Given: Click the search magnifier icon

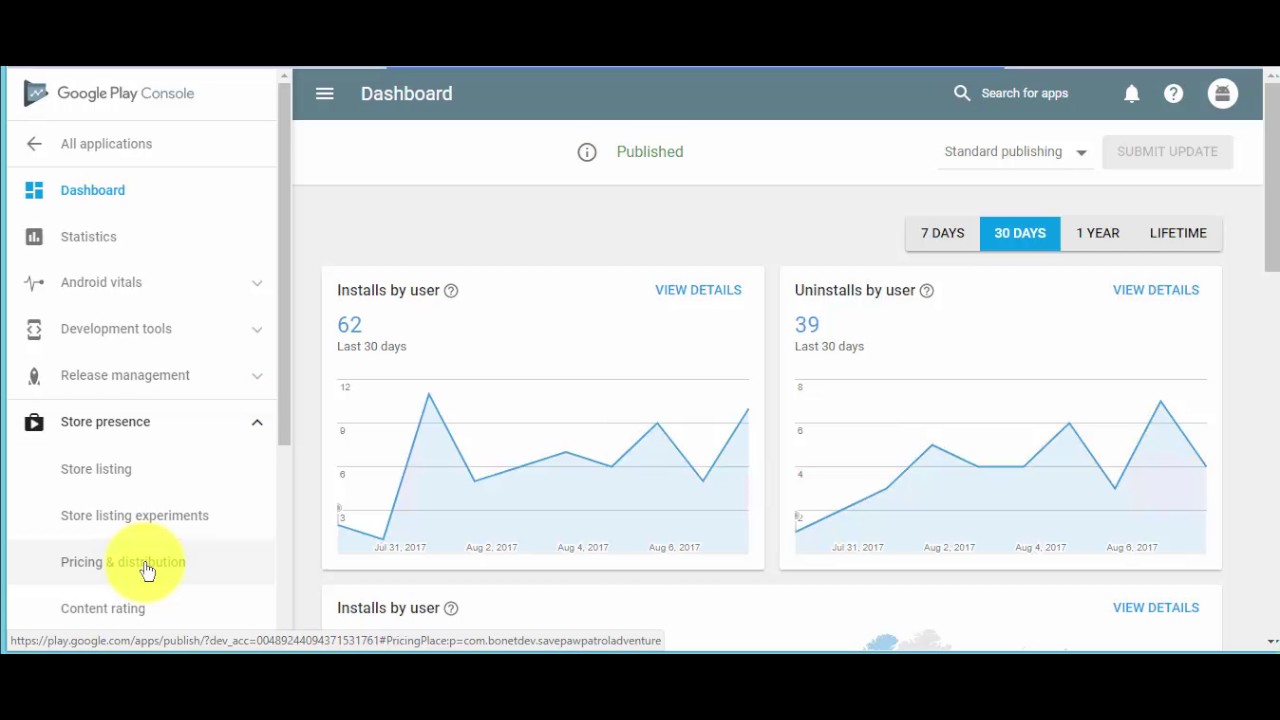Looking at the screenshot, I should click(962, 93).
